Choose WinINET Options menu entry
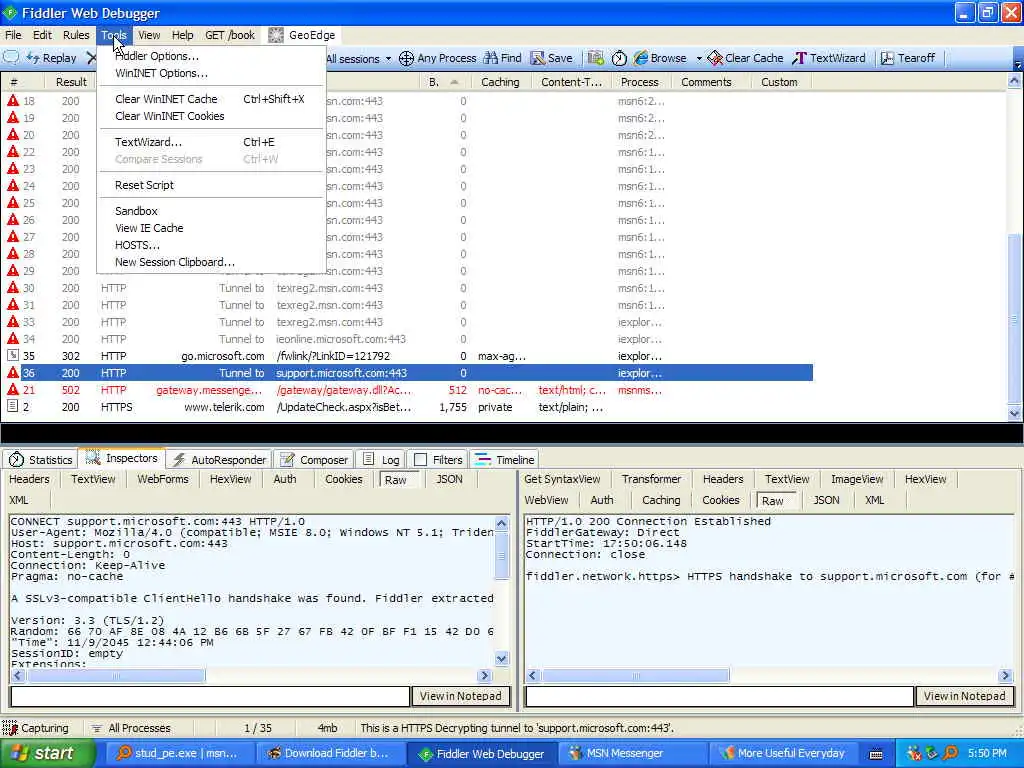 (x=161, y=73)
